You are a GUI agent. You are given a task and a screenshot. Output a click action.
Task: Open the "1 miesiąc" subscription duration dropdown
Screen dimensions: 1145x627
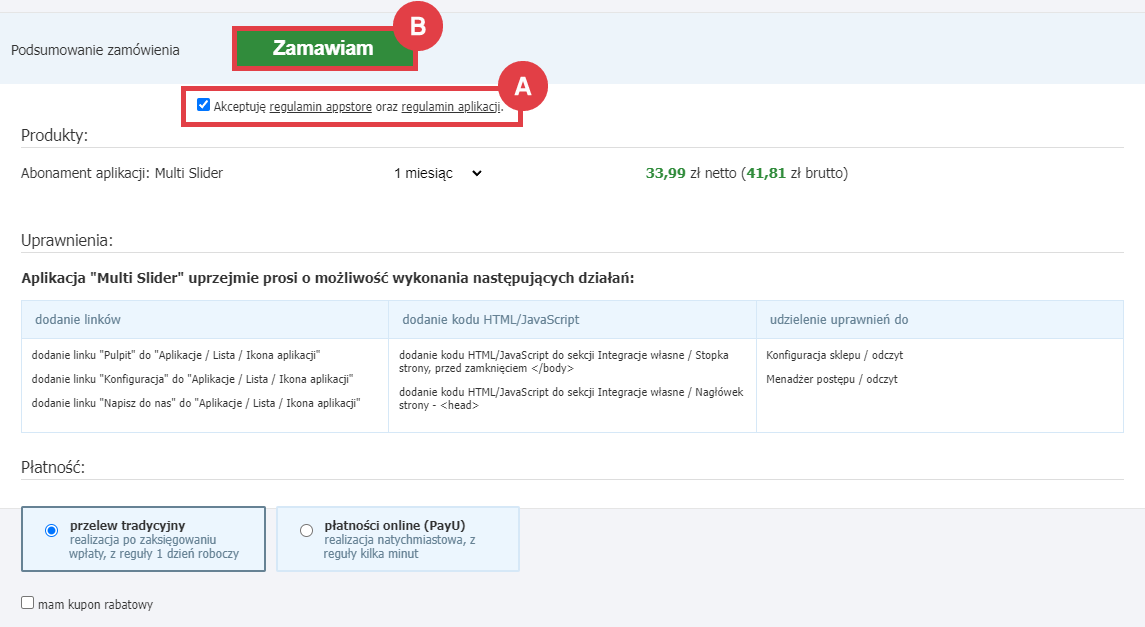click(x=439, y=172)
